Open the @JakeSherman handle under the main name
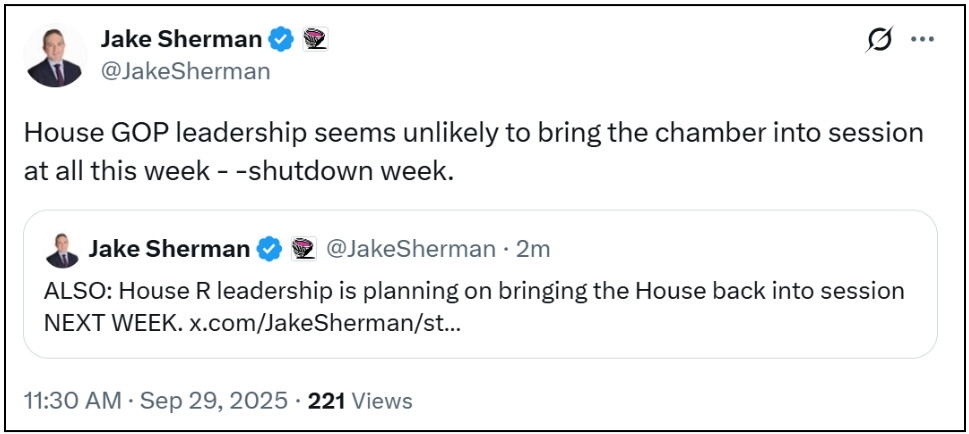The height and width of the screenshot is (434, 969). 185,71
